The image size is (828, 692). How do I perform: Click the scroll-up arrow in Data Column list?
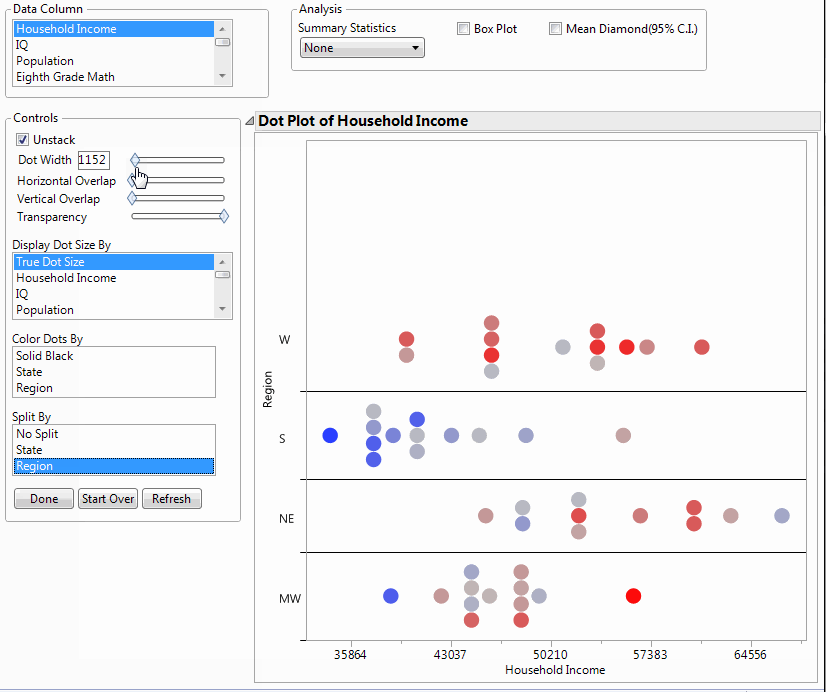[222, 30]
